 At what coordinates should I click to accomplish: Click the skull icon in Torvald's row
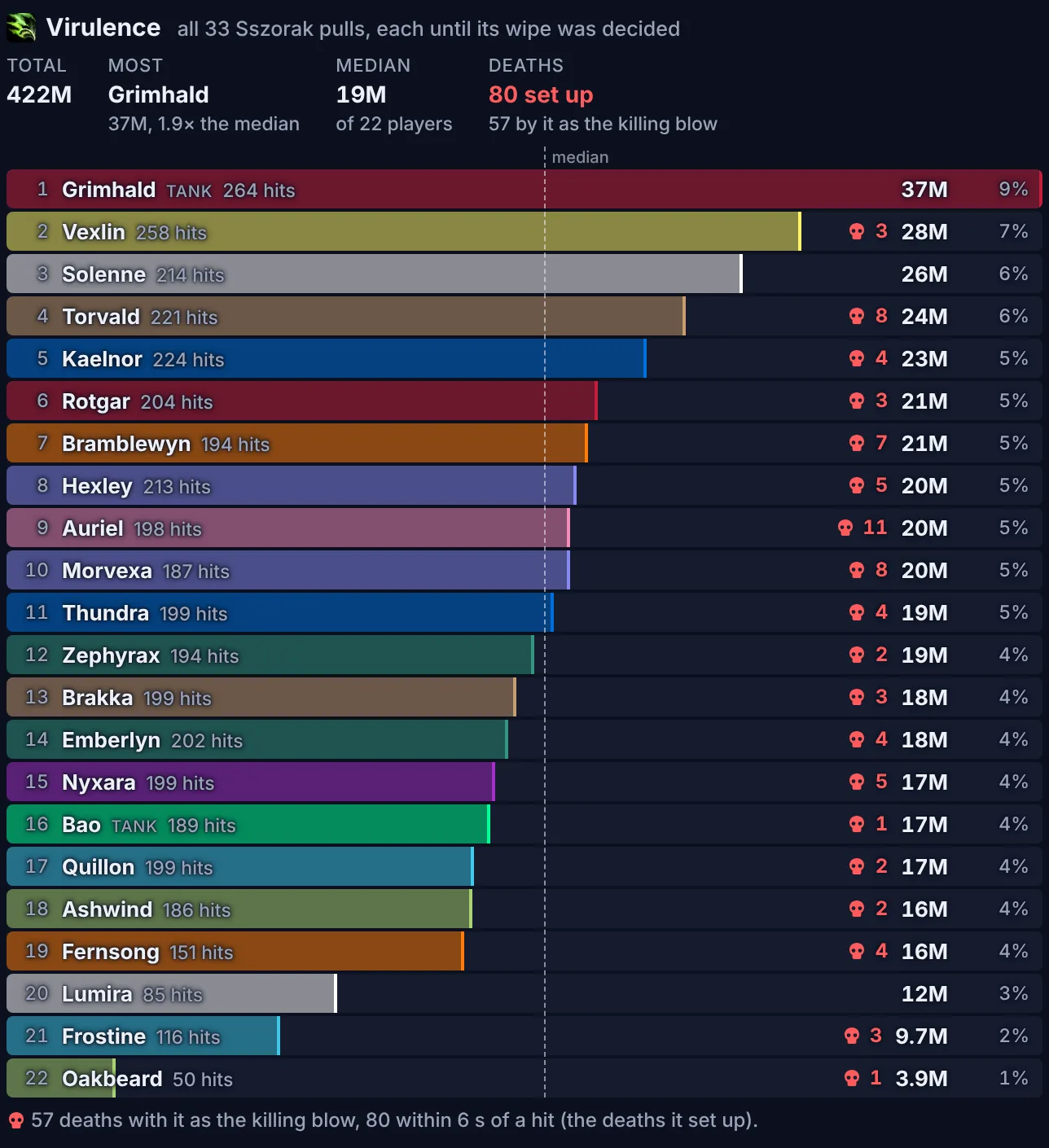point(857,316)
